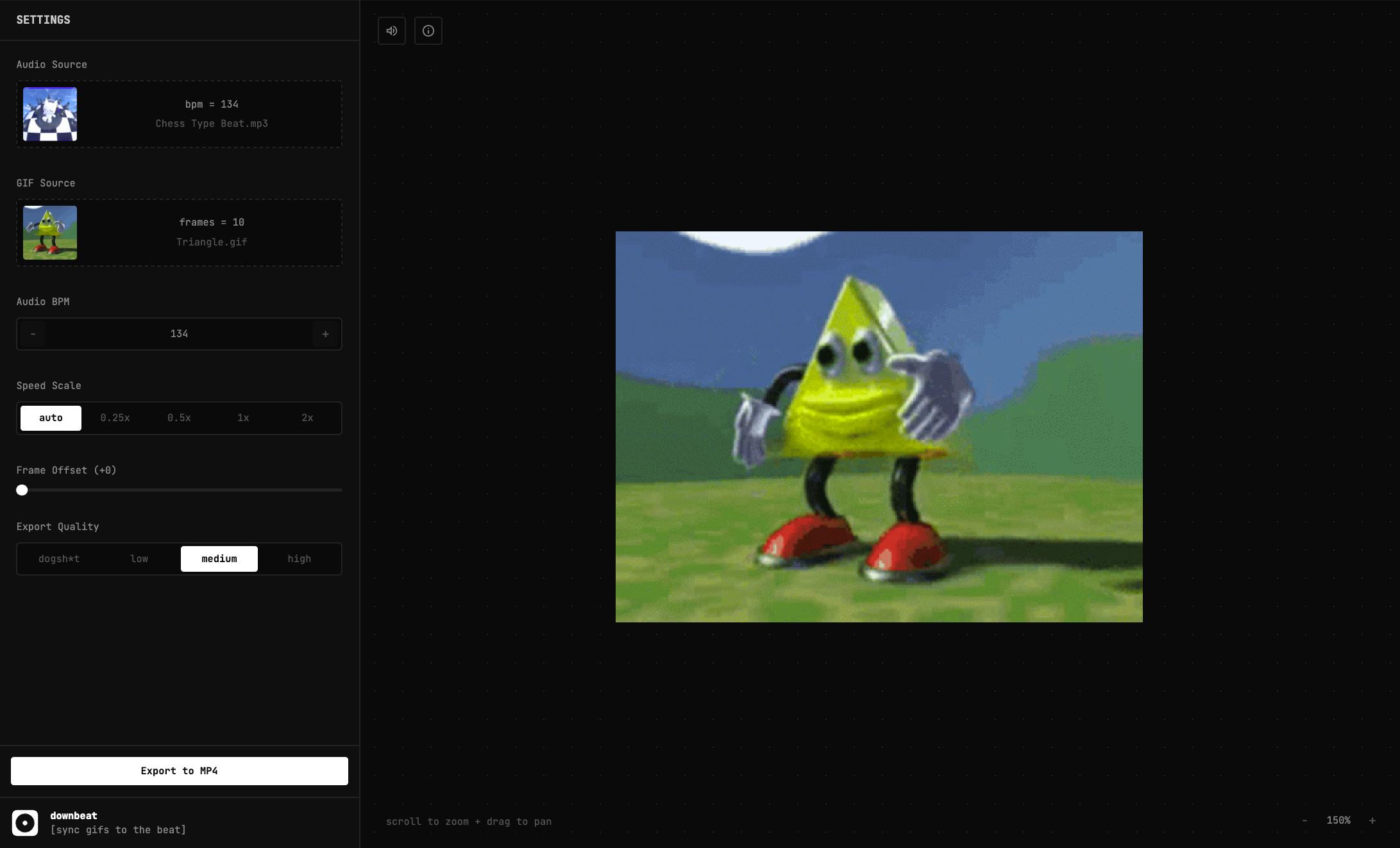Select auto speed scale

pos(51,418)
